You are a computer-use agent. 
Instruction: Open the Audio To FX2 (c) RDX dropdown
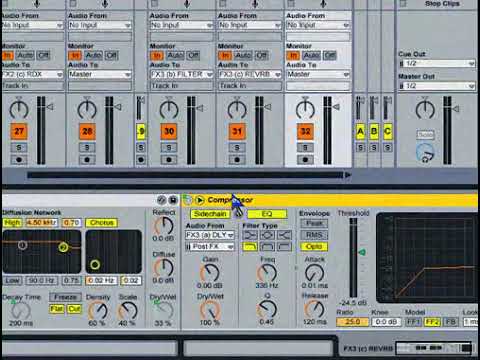tap(32, 74)
